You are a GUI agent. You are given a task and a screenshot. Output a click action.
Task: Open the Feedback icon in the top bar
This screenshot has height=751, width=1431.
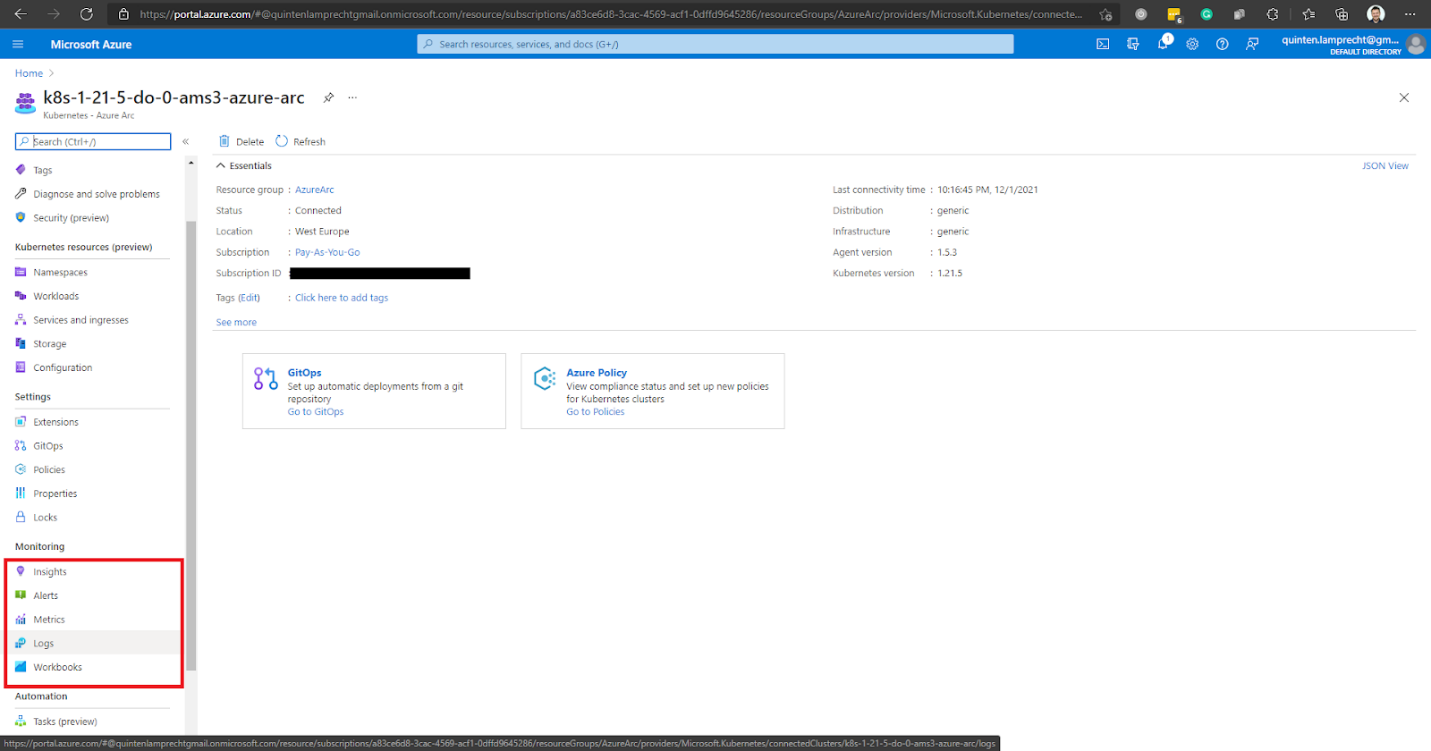[x=1252, y=44]
